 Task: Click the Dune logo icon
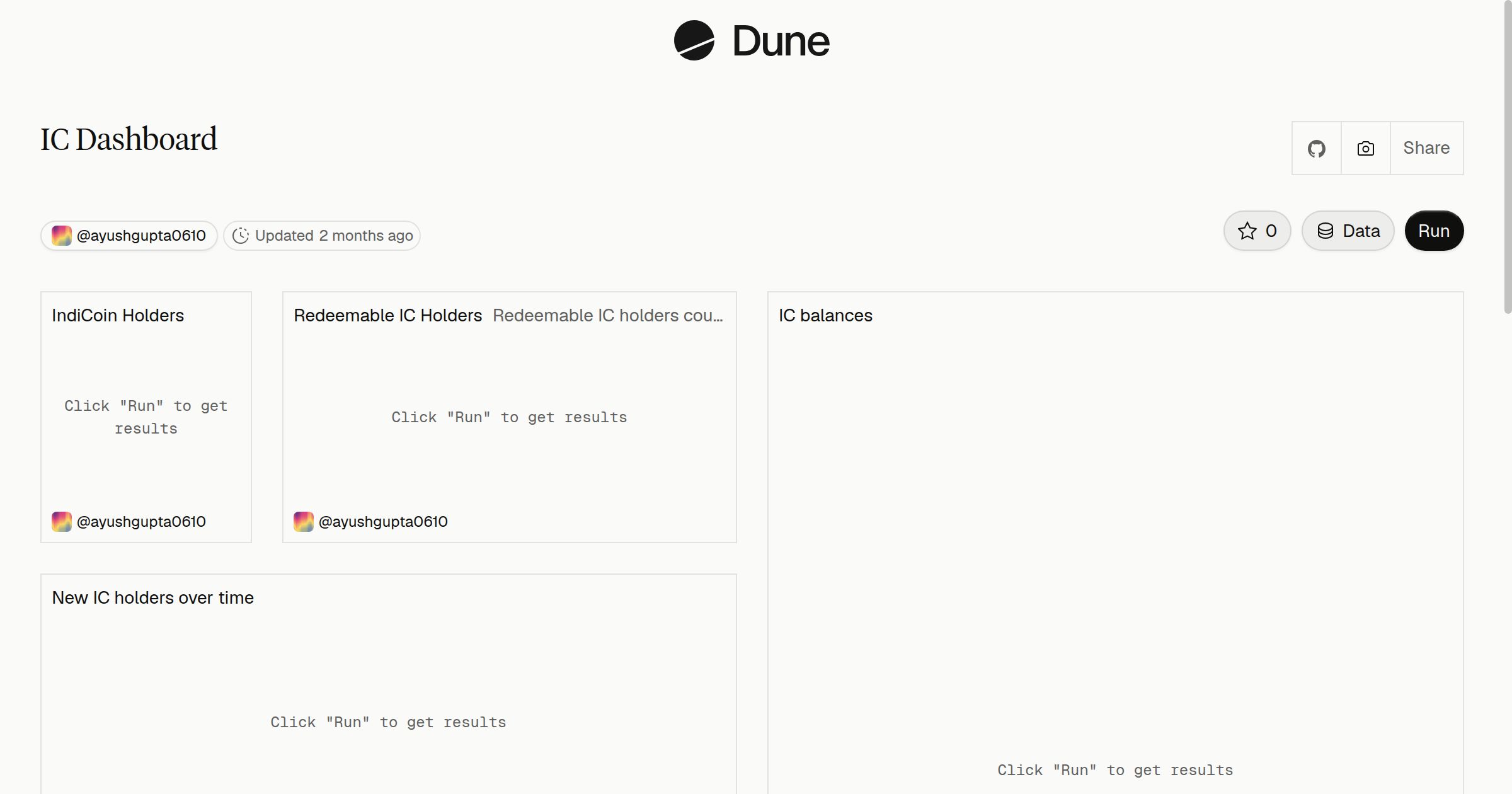click(694, 40)
